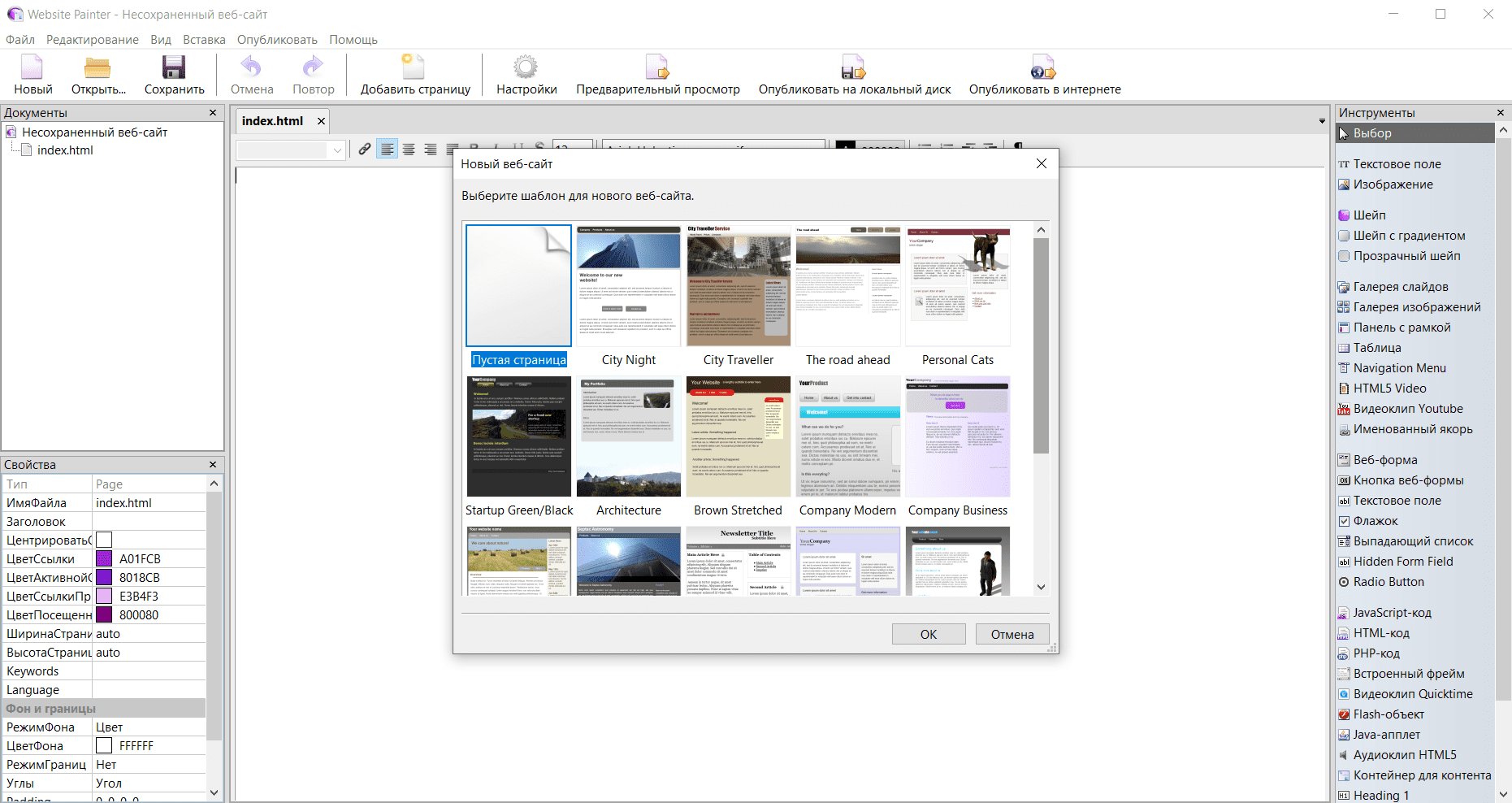The height and width of the screenshot is (803, 1512).
Task: Click the Save toolbar icon
Action: coord(174,68)
